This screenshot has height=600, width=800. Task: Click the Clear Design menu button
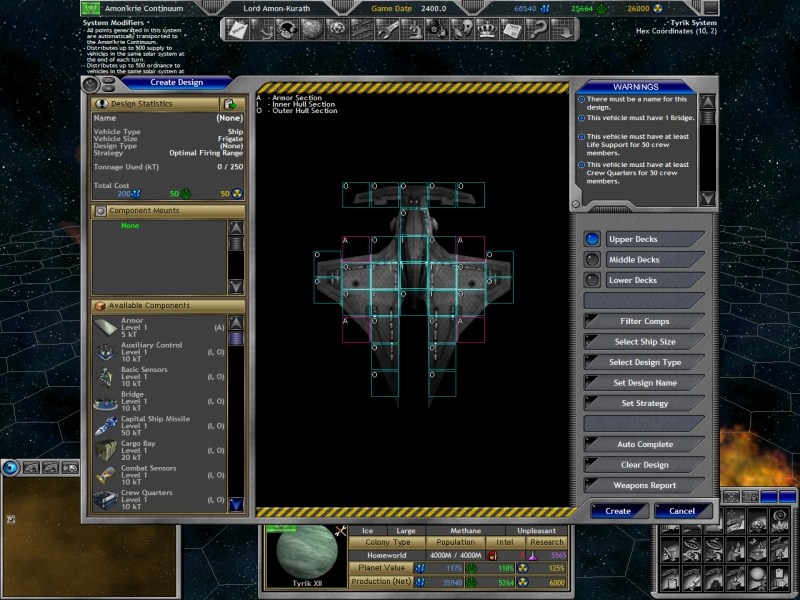click(x=644, y=465)
